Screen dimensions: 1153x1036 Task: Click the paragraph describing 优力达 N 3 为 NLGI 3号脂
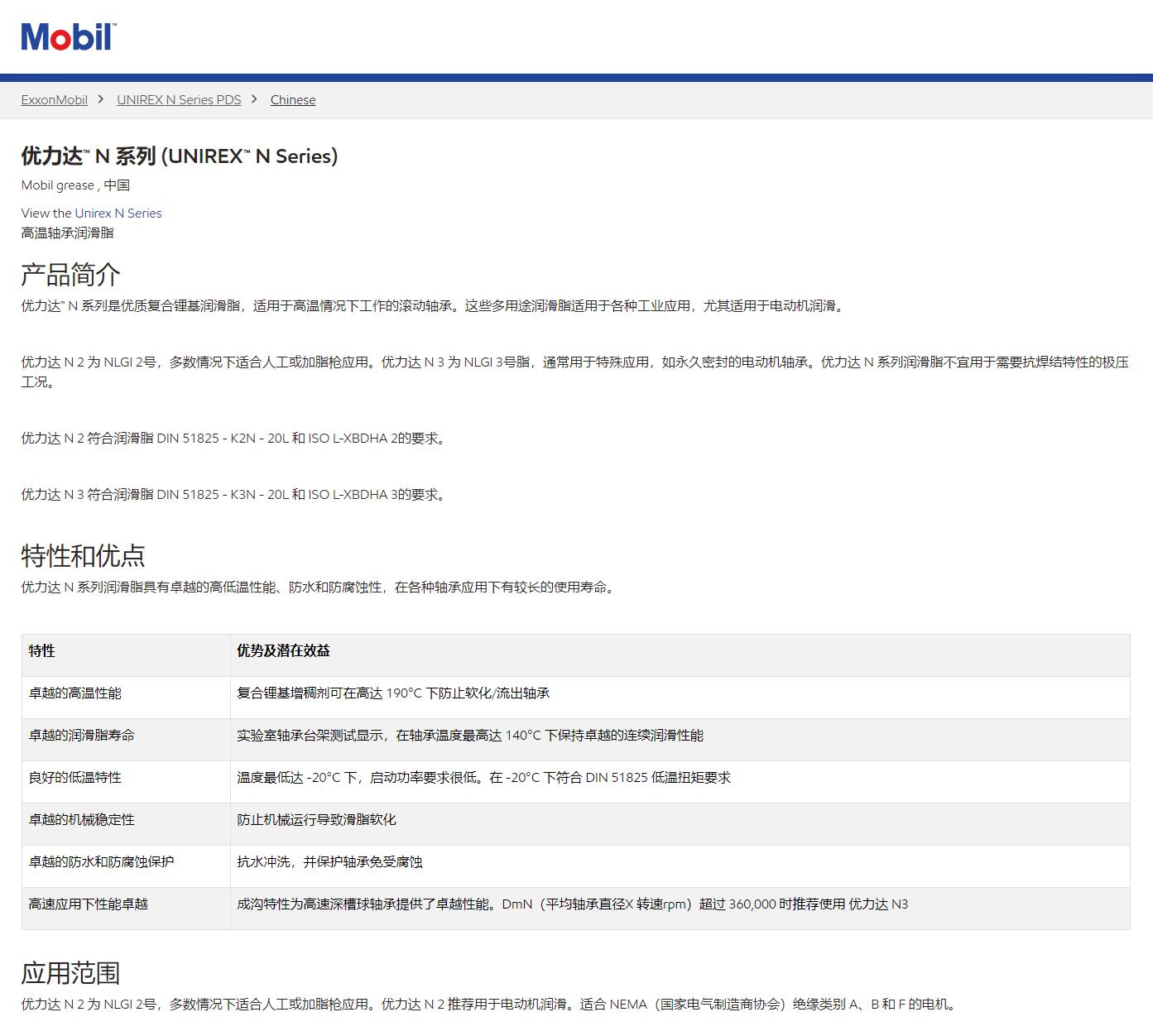(x=575, y=372)
